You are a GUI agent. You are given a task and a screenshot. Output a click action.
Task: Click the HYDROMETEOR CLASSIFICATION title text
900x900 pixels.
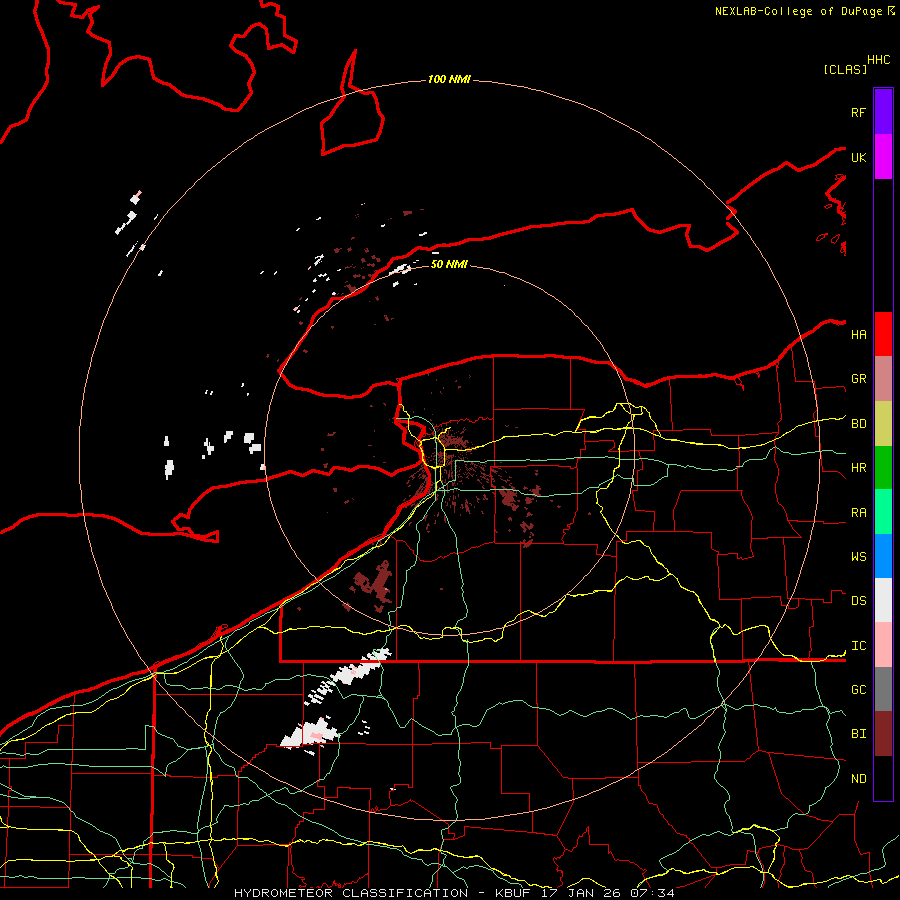tap(351, 893)
